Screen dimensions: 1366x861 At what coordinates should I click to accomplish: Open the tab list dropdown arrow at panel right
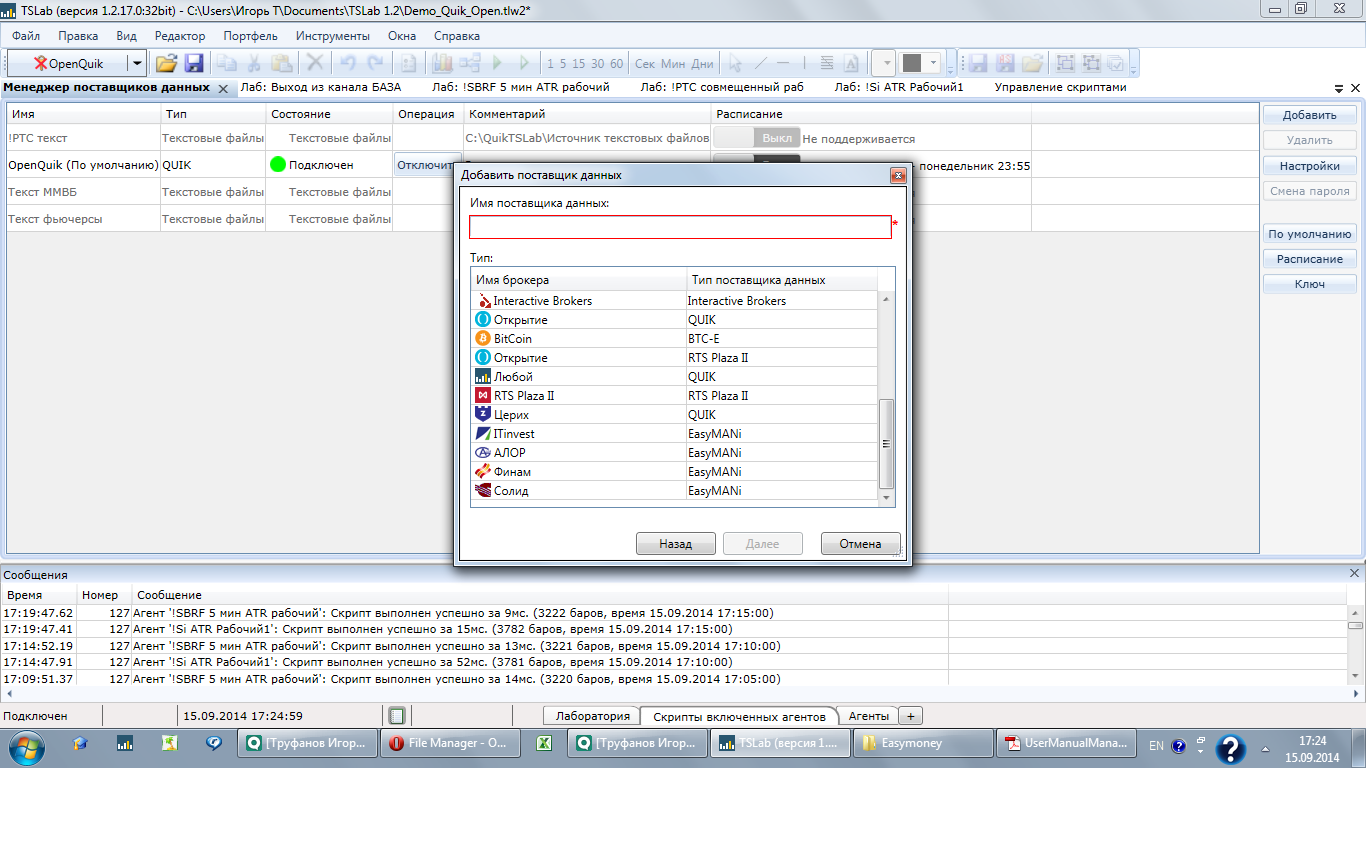click(1340, 89)
